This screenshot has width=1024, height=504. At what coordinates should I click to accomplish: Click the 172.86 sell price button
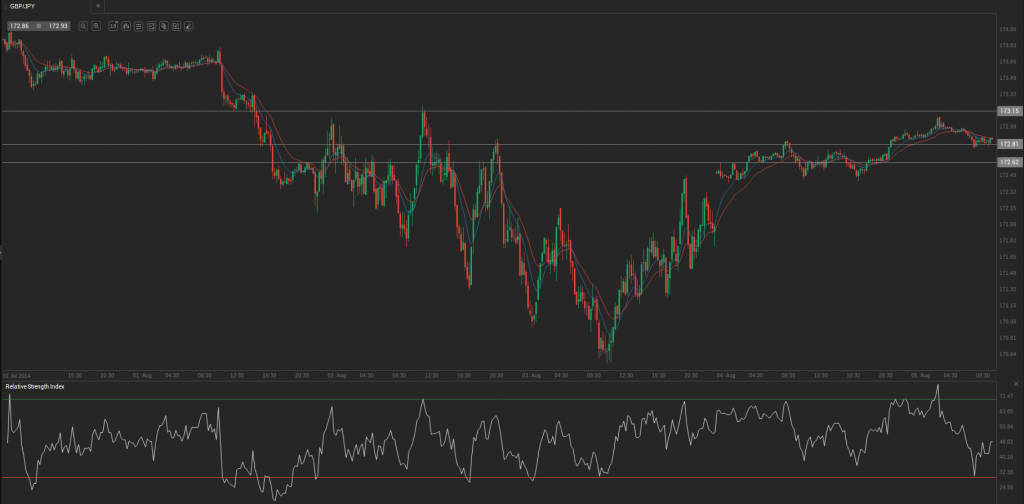tap(17, 26)
